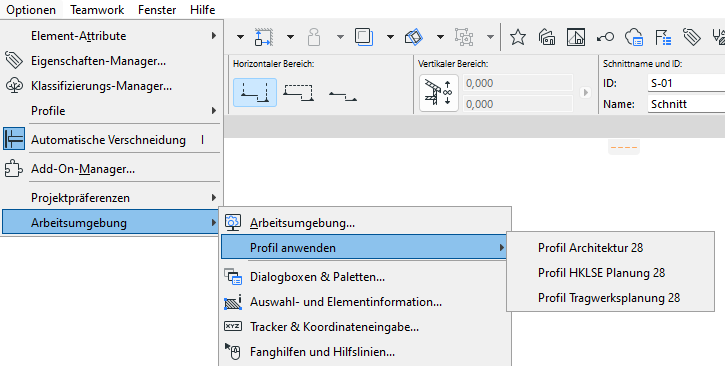Click the vertical range infinite button
This screenshot has width=725, height=366.
tap(439, 93)
